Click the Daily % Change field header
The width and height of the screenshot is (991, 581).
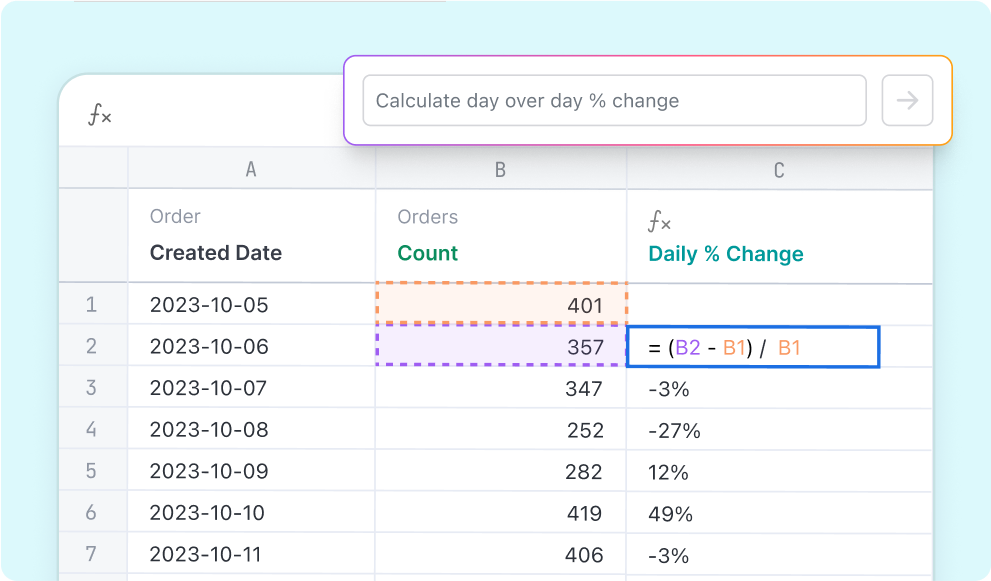tap(726, 254)
